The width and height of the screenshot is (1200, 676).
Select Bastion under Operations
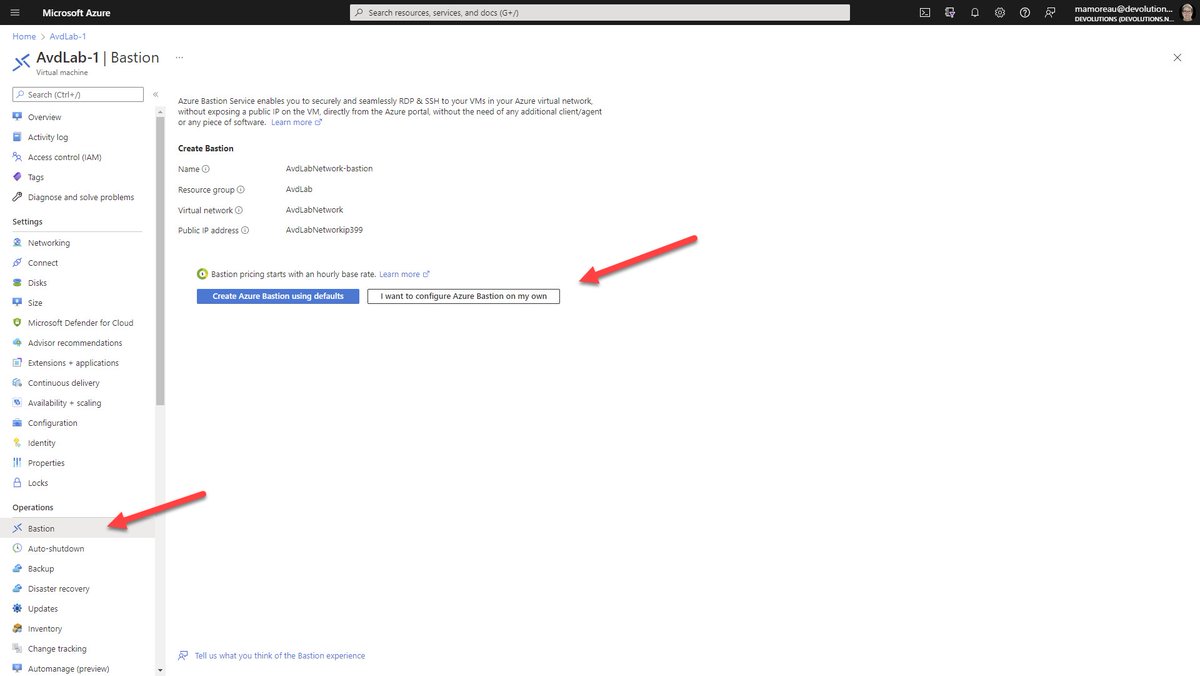[x=77, y=528]
